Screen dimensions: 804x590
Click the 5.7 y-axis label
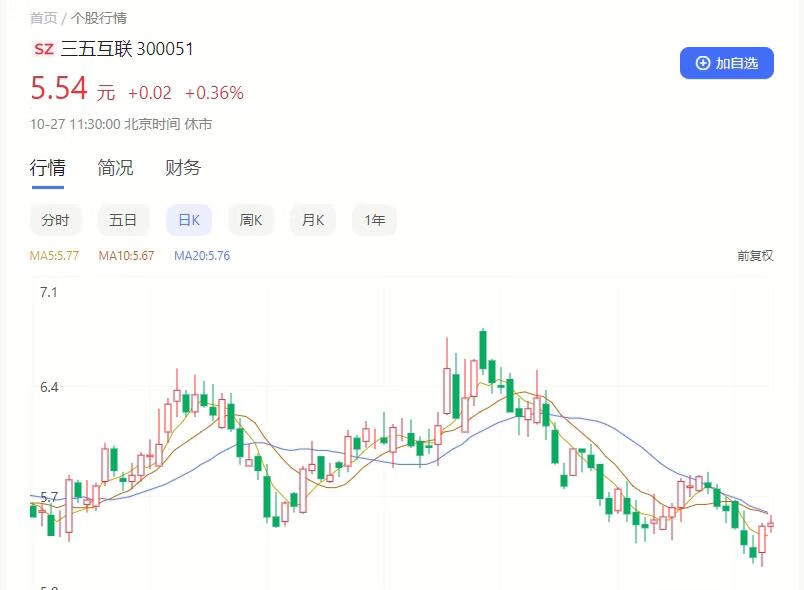tap(49, 497)
